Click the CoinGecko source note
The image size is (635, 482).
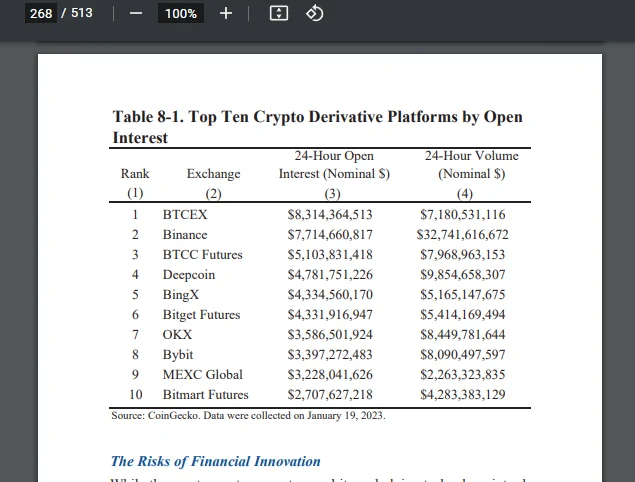[x=248, y=416]
